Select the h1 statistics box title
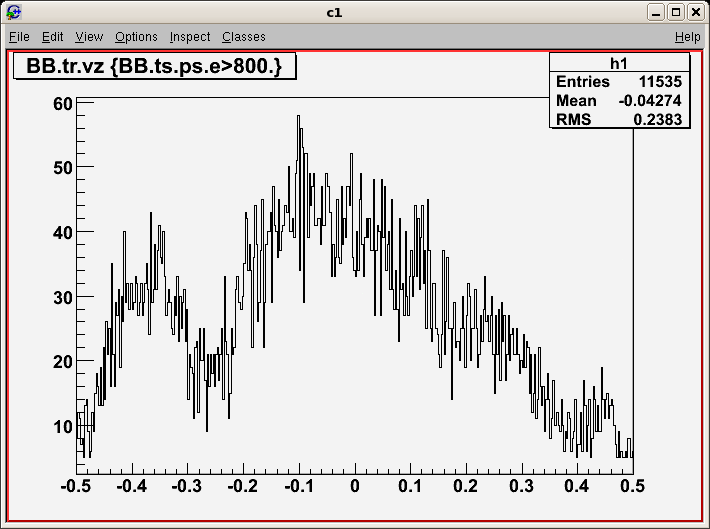The image size is (710, 529). 619,63
